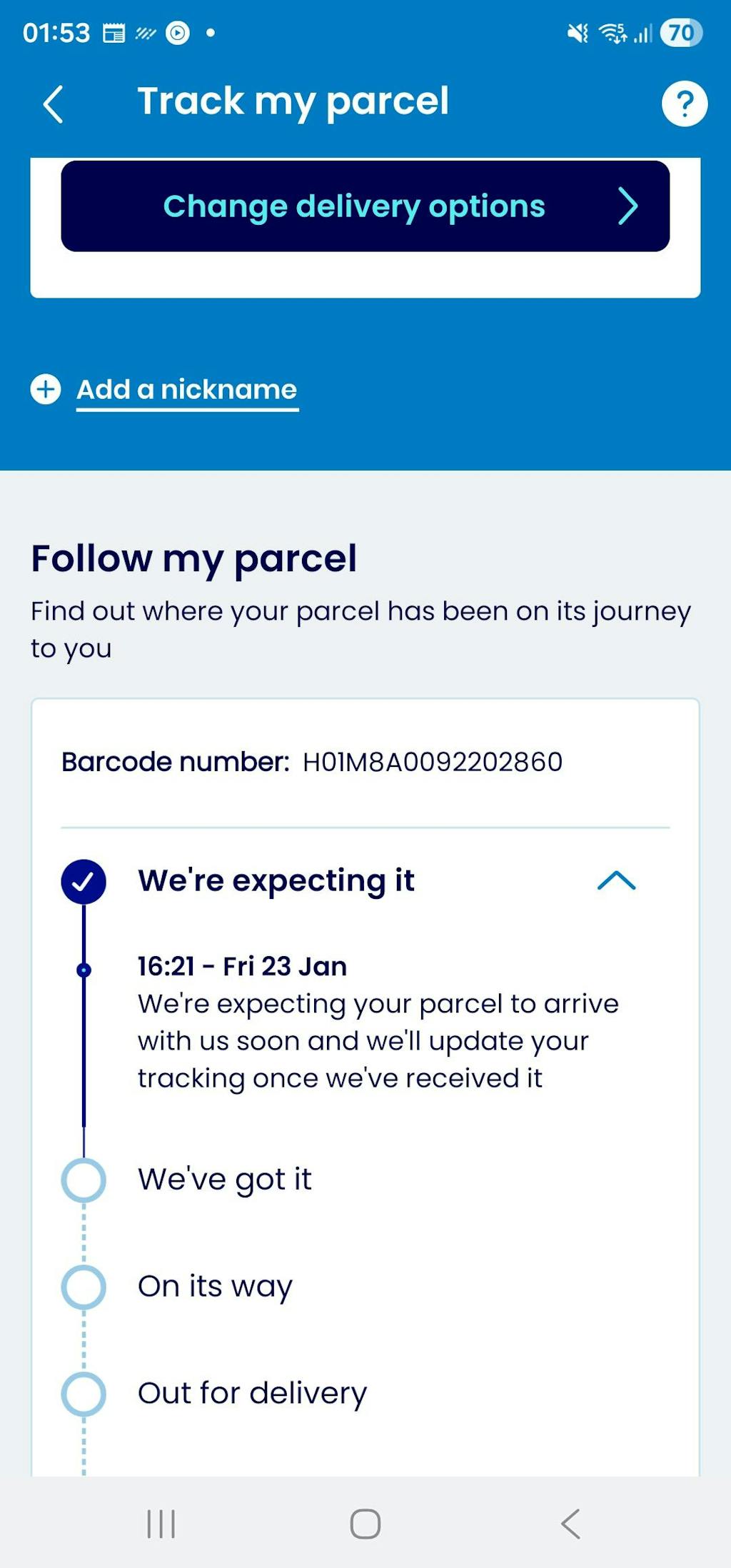Tap the back arrow in header
The width and height of the screenshot is (731, 1568).
54,104
